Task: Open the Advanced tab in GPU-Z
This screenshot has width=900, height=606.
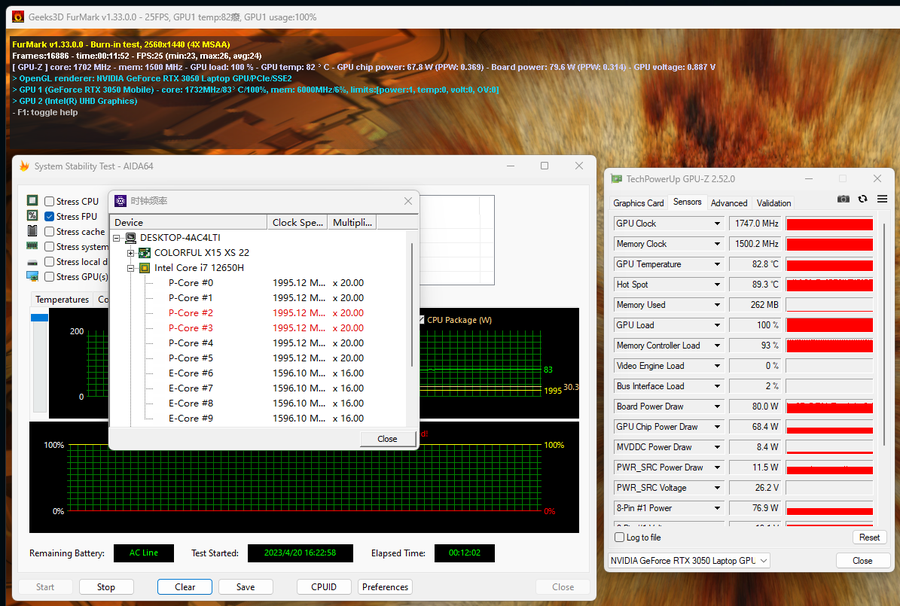Action: [729, 203]
